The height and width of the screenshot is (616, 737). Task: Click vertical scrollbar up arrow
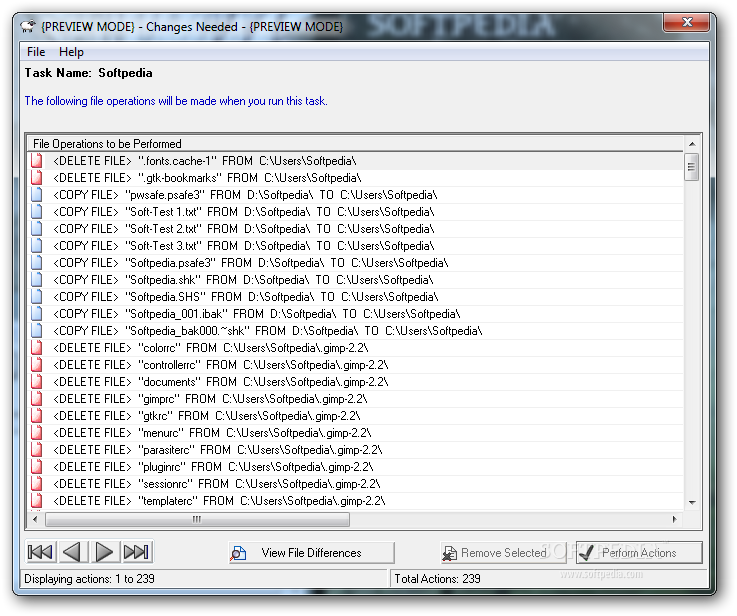[692, 144]
